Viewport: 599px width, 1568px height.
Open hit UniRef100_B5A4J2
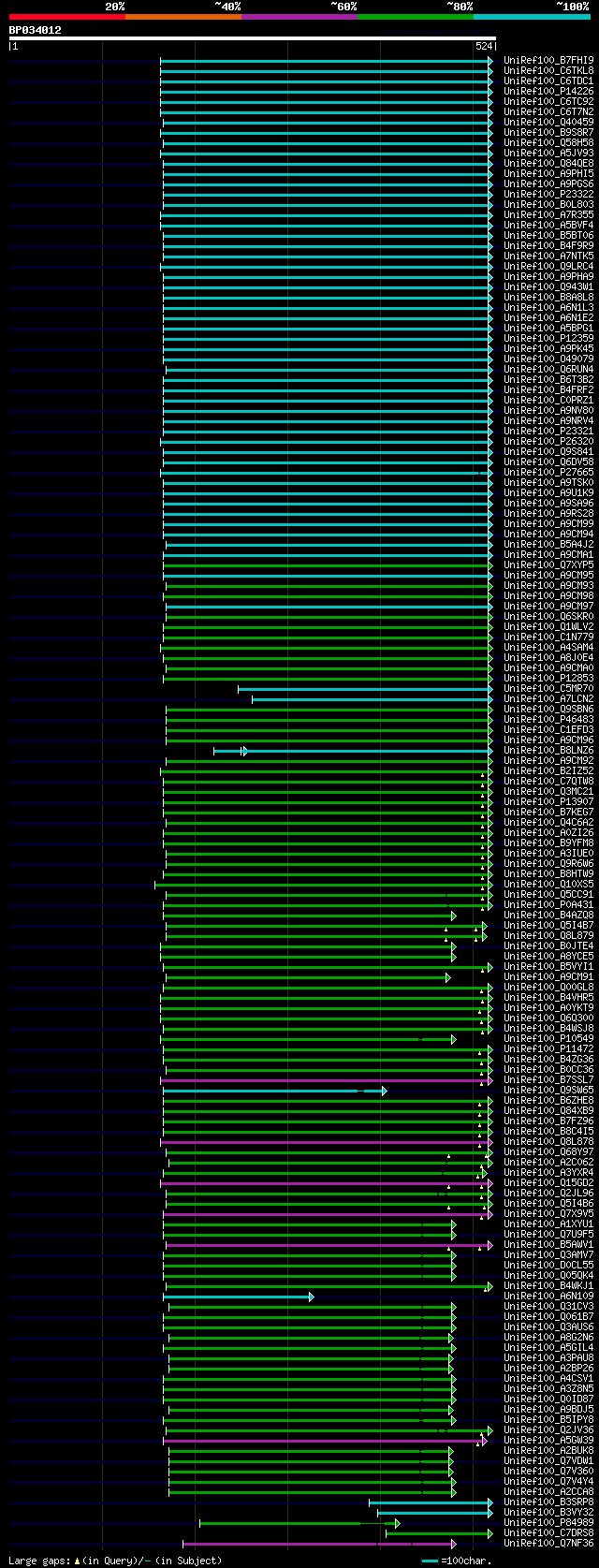pos(548,544)
